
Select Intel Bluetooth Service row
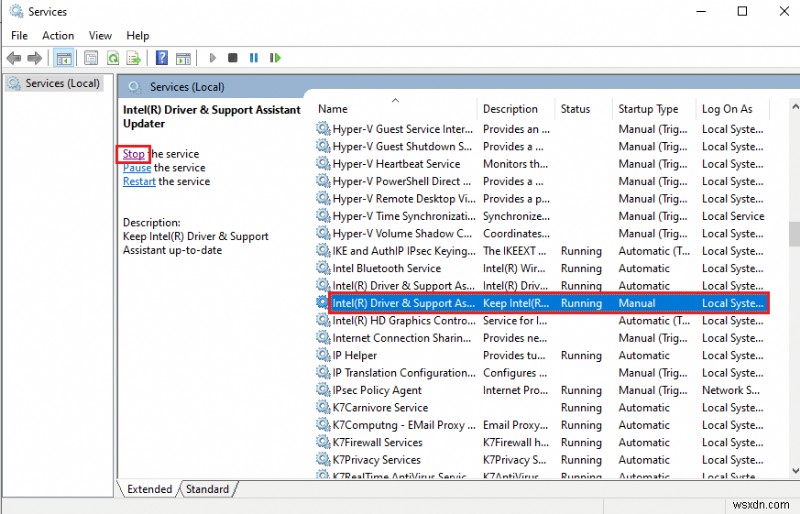pyautogui.click(x=541, y=268)
